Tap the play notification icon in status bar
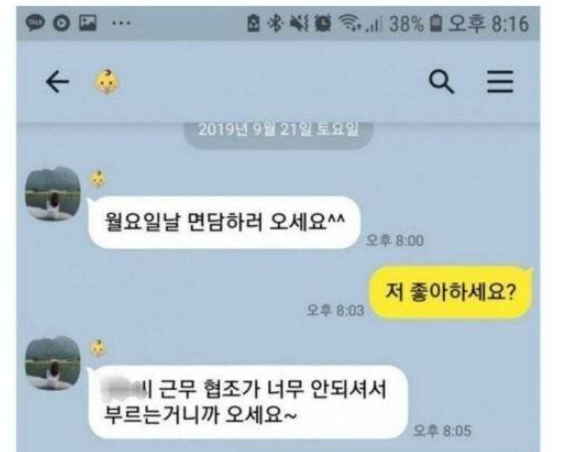This screenshot has width=561, height=452. [61, 24]
